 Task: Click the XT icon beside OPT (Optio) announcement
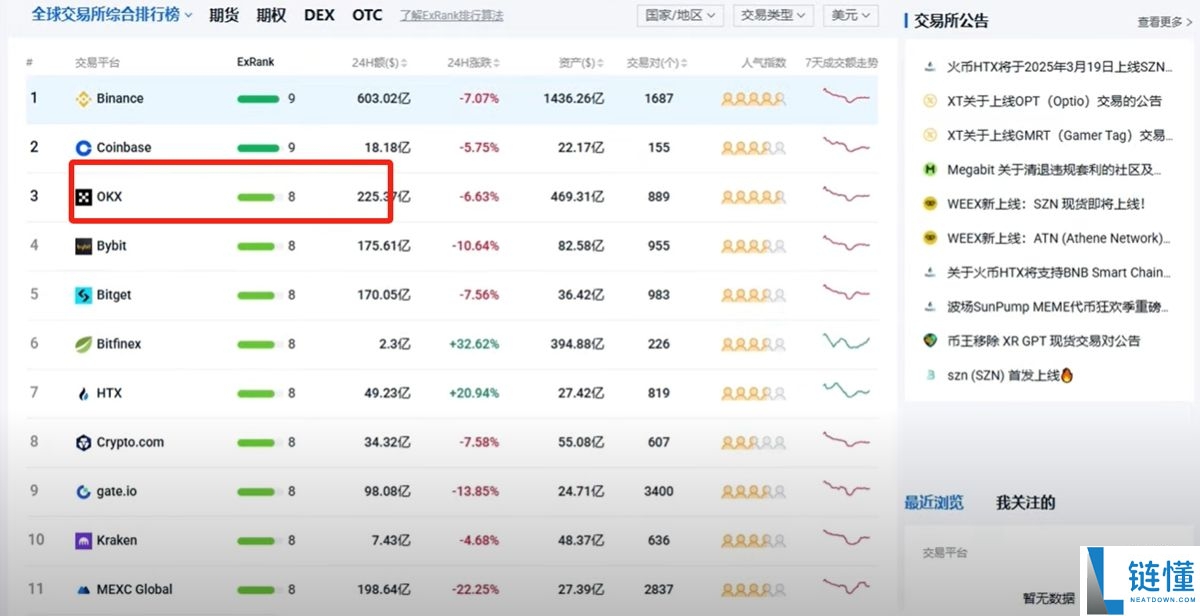[x=929, y=101]
